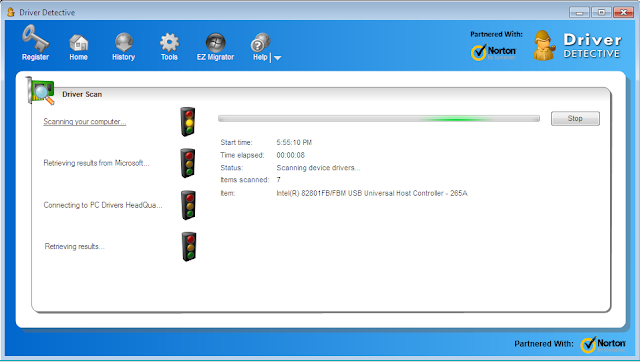Click traffic light beside Retrieving results

pos(189,247)
